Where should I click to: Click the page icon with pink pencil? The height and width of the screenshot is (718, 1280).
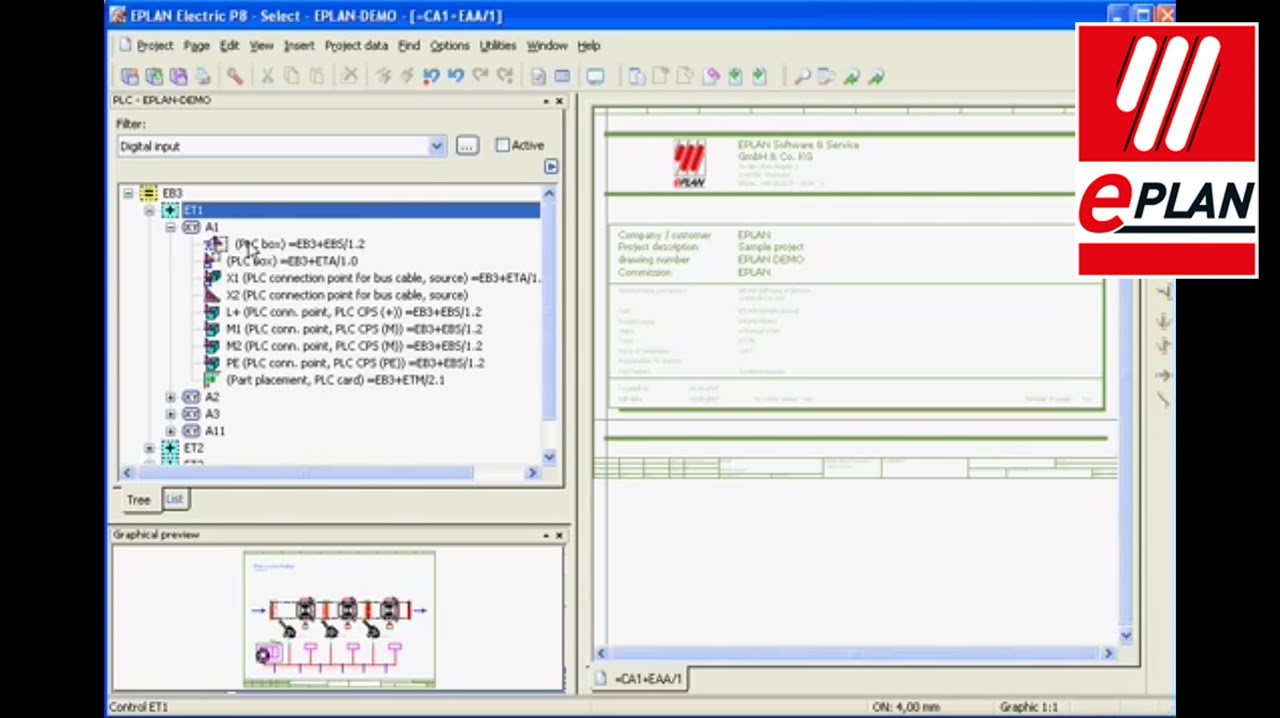click(711, 76)
